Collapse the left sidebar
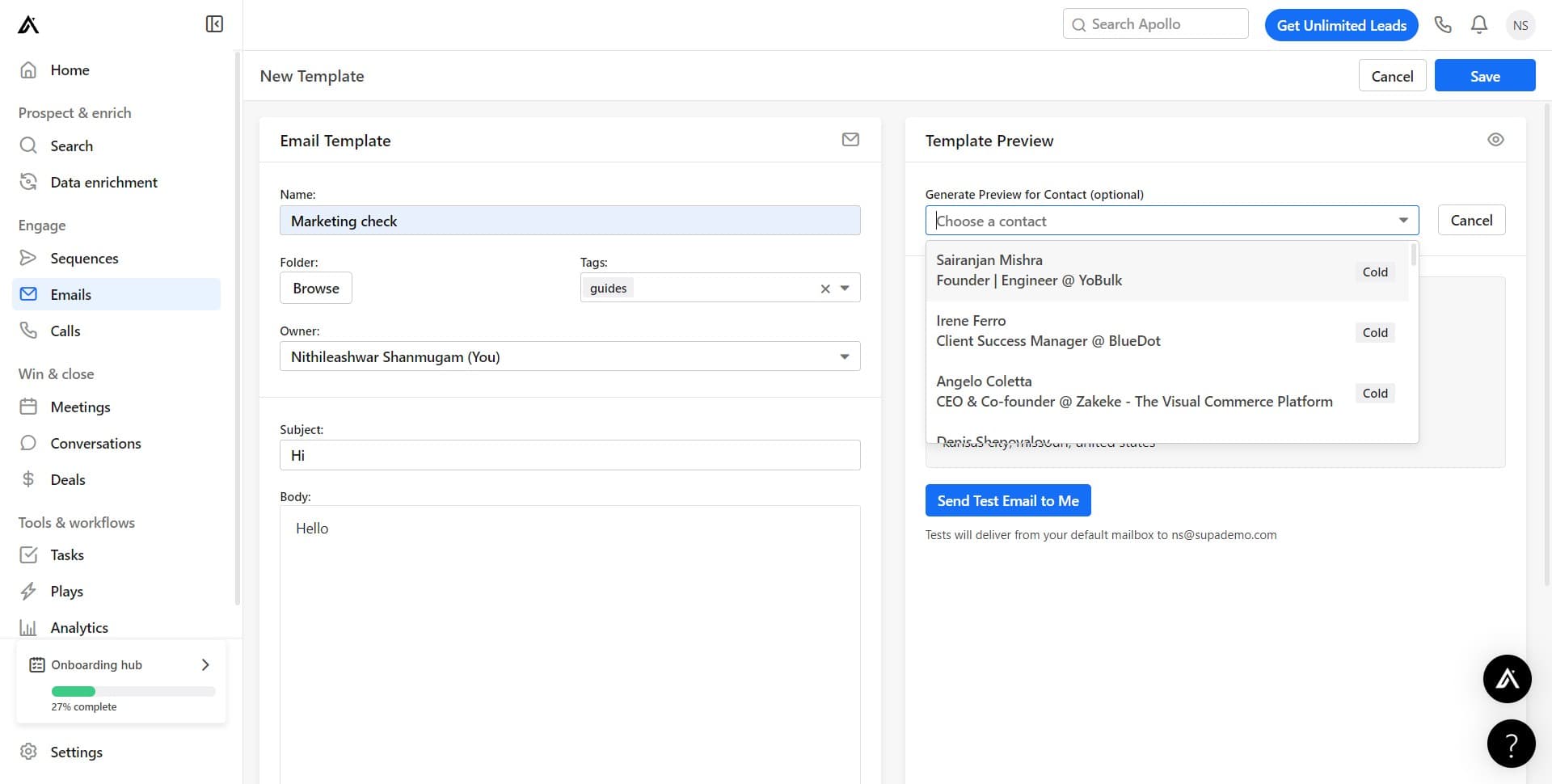Image resolution: width=1552 pixels, height=784 pixels. tap(213, 23)
